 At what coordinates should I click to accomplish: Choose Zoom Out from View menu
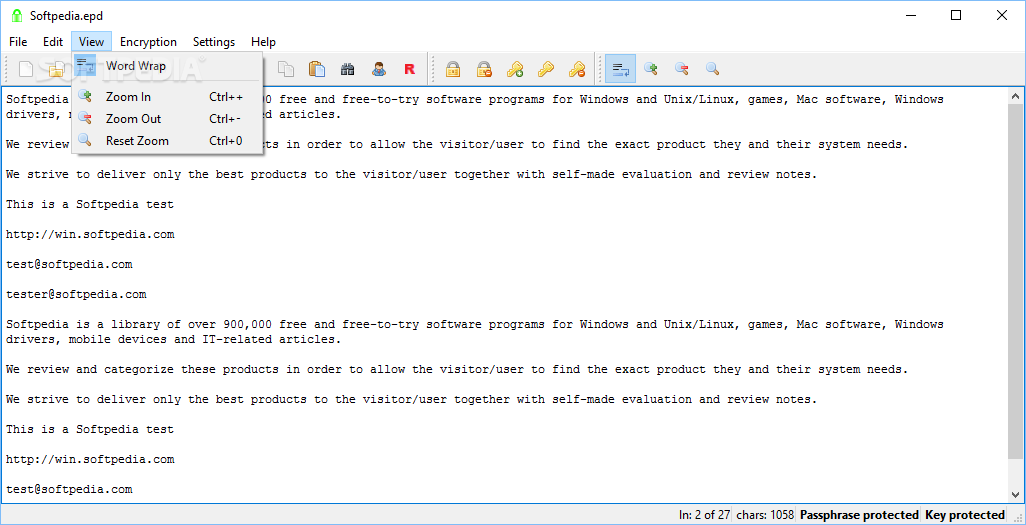point(167,118)
